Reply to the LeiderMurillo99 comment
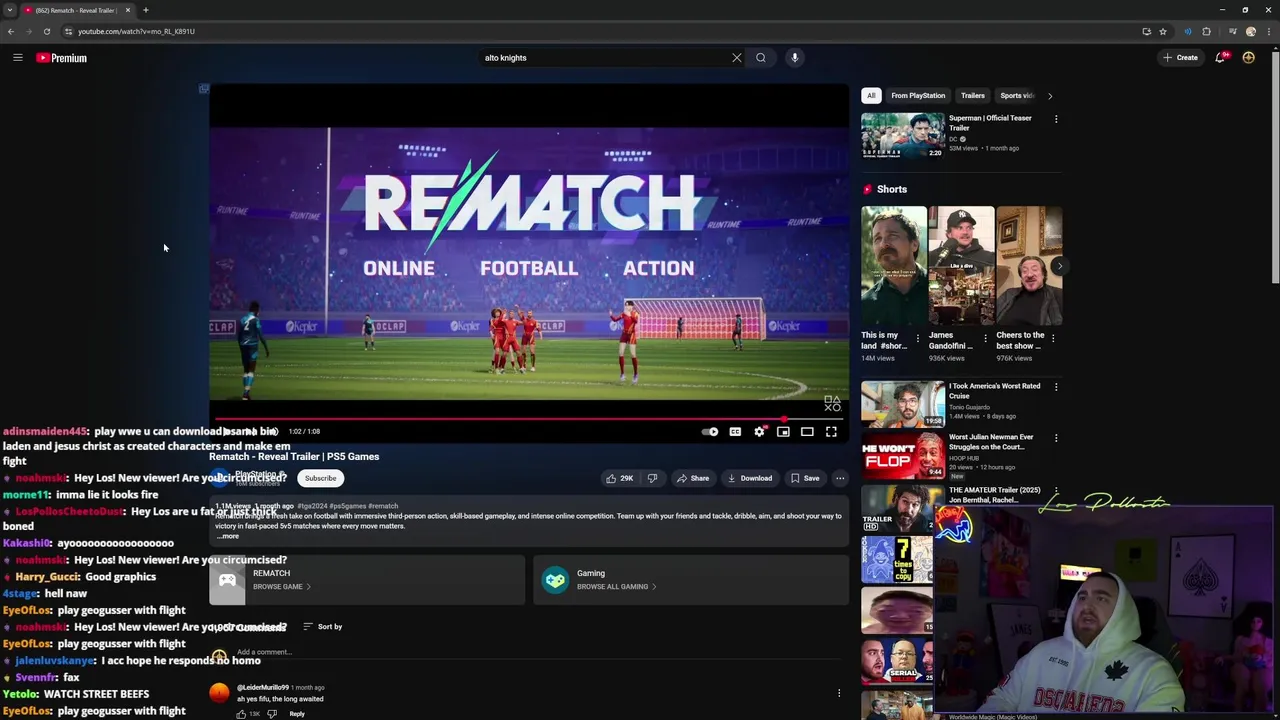This screenshot has width=1280, height=720. (x=297, y=714)
